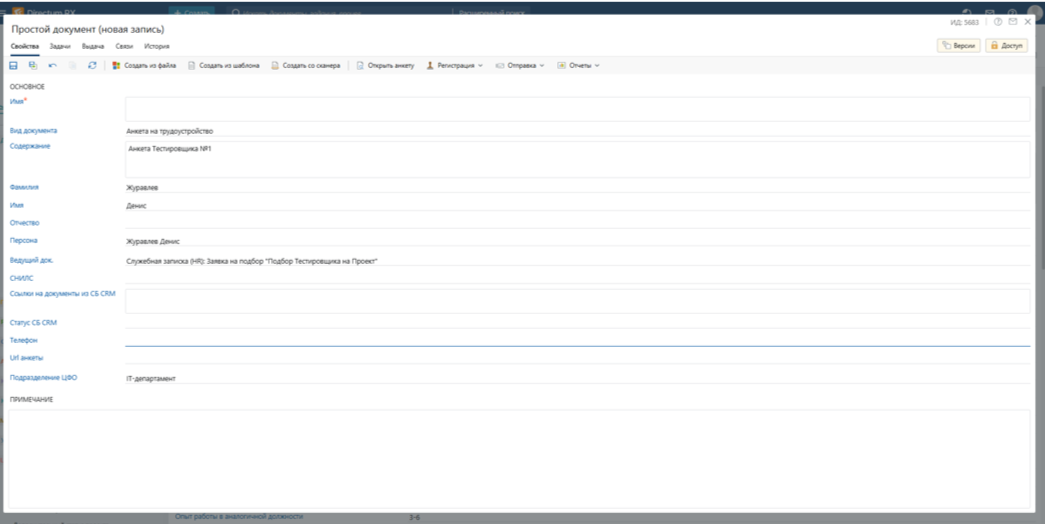The image size is (1045, 524).
Task: Expand the 'Отправка' dropdown menu
Action: [520, 66]
